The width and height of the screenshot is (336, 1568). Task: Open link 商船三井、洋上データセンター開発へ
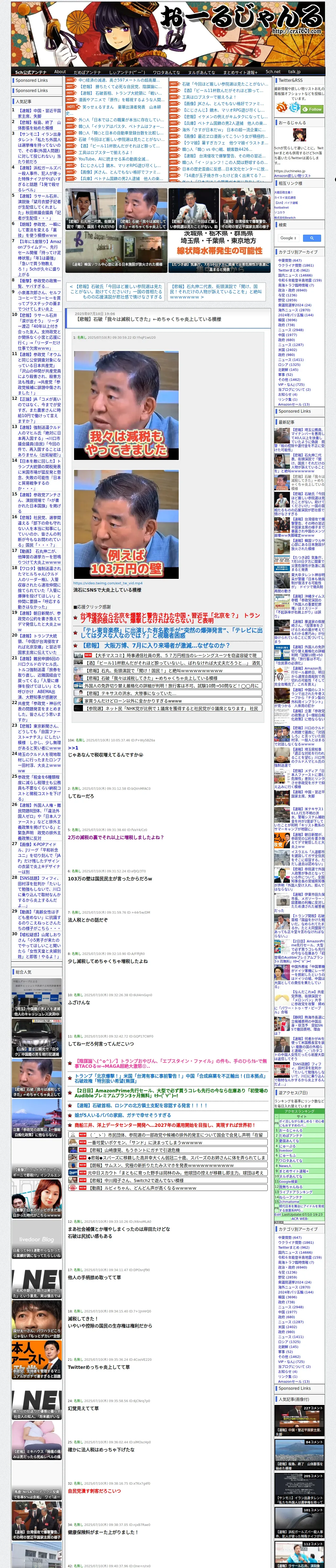tap(165, 1125)
